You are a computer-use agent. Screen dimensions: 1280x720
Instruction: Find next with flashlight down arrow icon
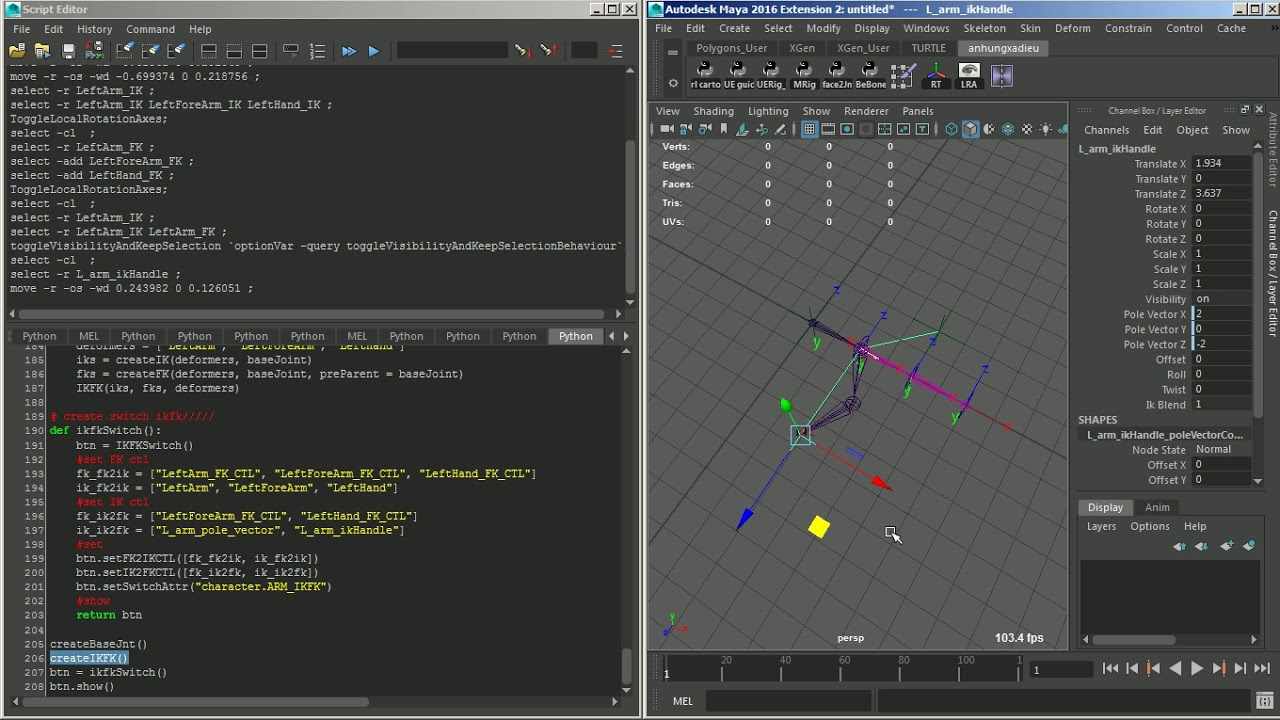pos(521,50)
